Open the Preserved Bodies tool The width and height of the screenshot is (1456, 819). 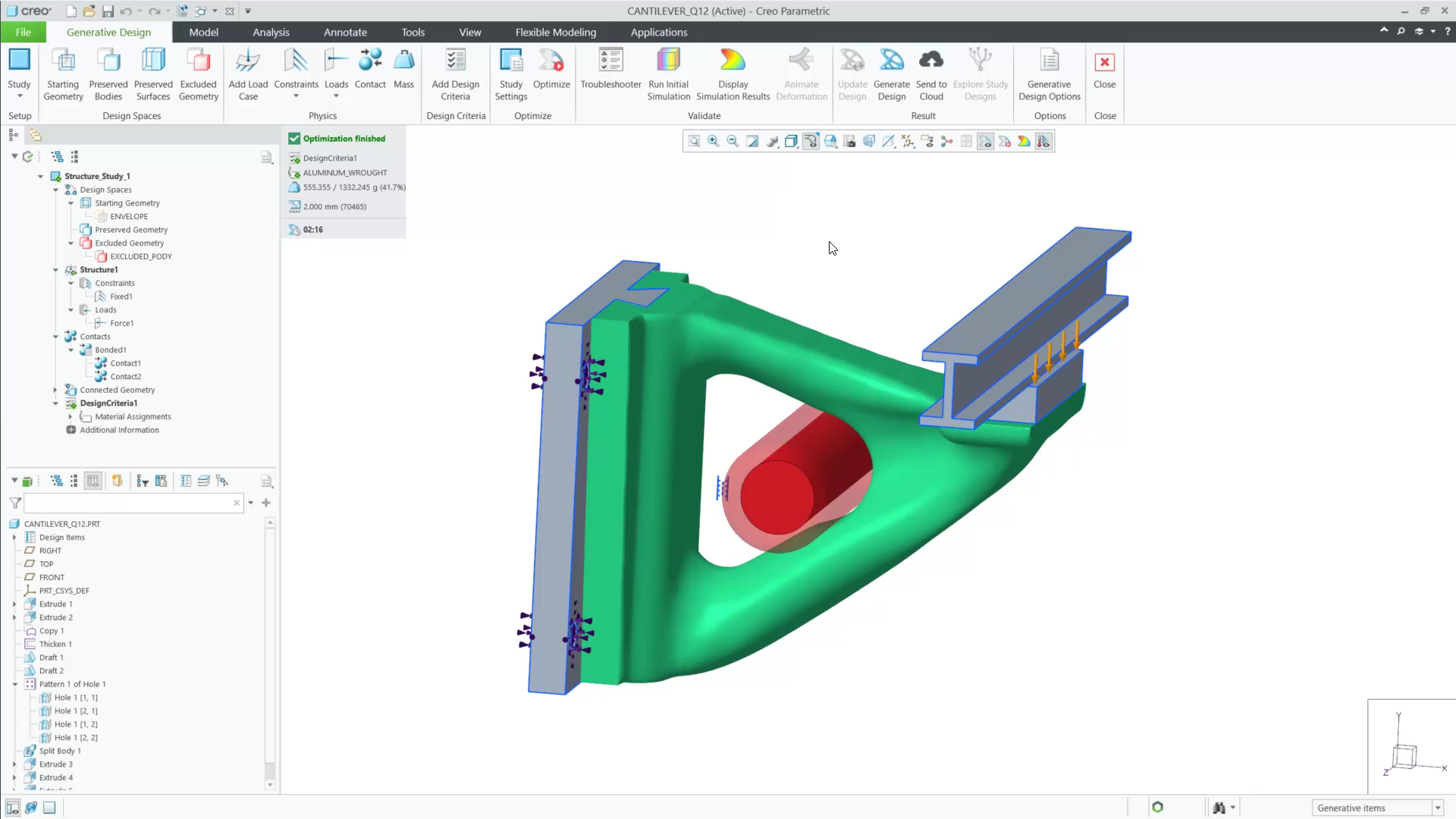point(108,72)
